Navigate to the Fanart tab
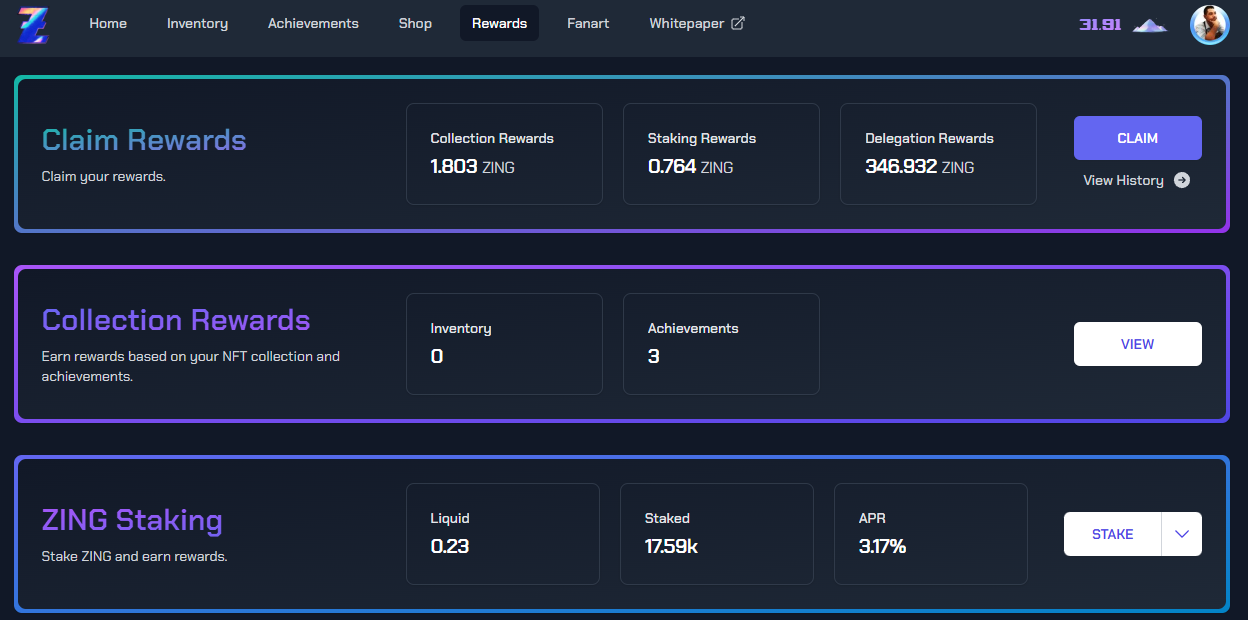The image size is (1248, 620). (x=588, y=23)
